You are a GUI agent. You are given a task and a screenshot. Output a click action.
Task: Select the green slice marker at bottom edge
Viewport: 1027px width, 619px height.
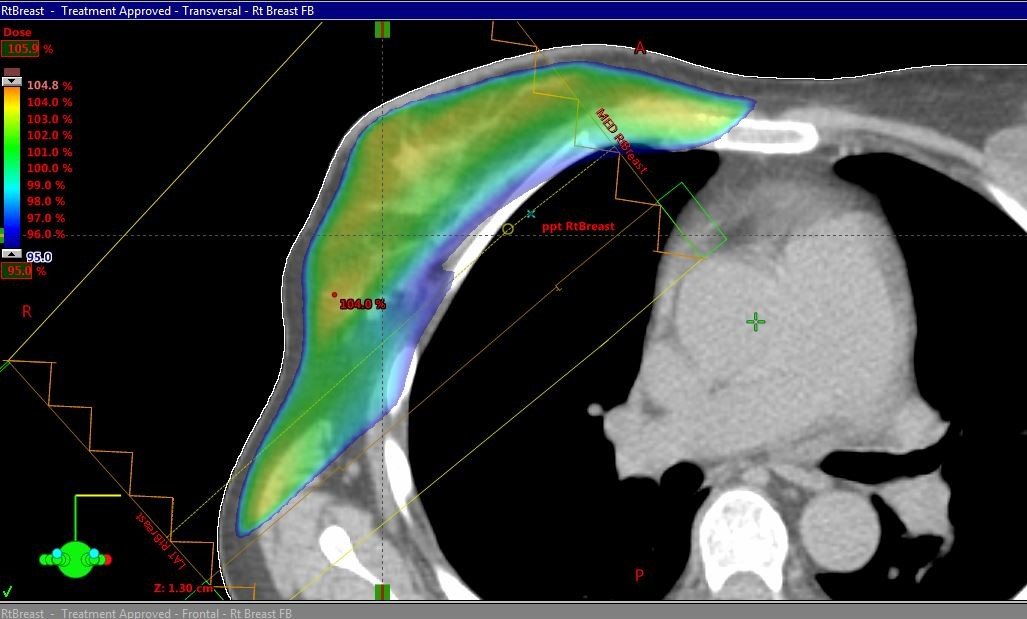pyautogui.click(x=382, y=592)
